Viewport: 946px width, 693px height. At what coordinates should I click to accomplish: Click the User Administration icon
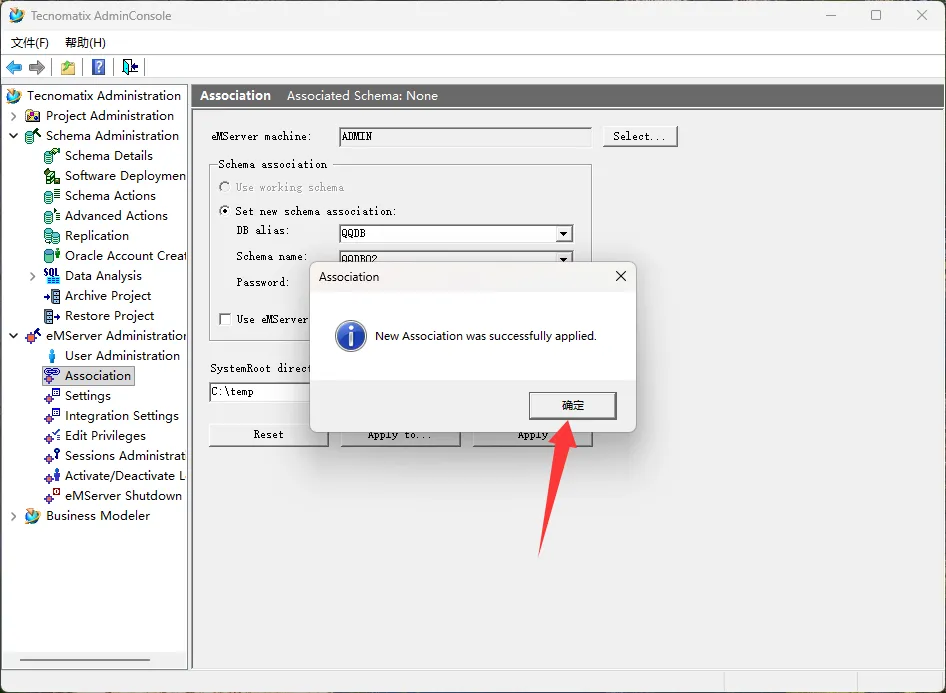[x=52, y=356]
